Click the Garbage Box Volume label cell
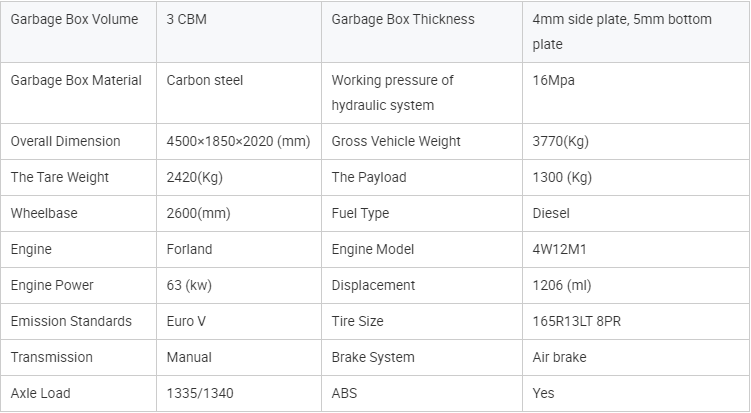The height and width of the screenshot is (413, 751). 79,32
